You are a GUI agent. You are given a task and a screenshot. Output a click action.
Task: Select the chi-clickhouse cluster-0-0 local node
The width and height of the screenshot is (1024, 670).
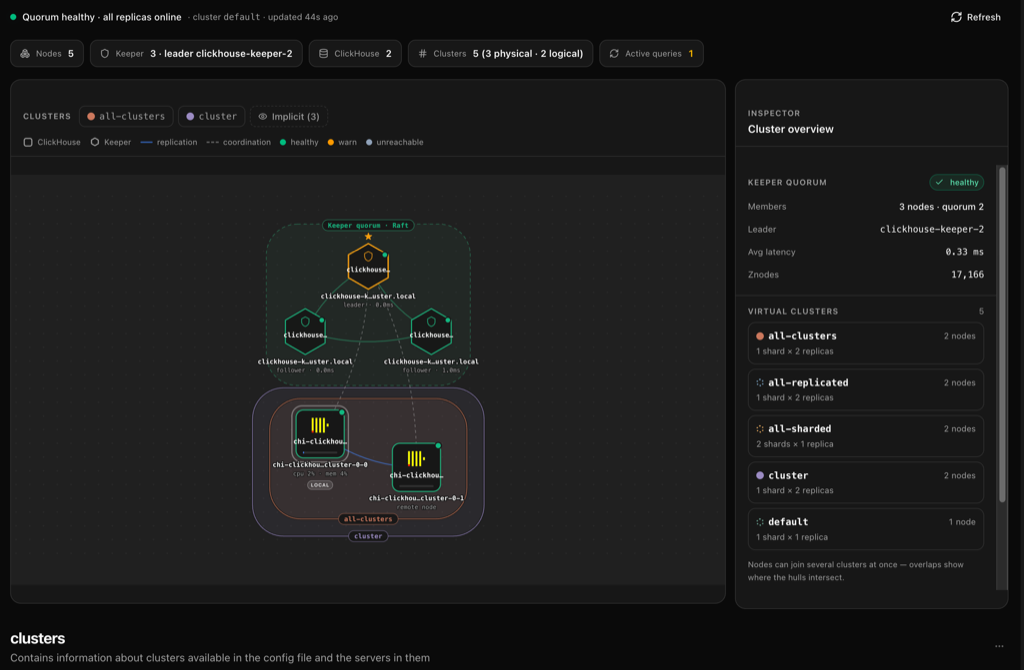319,432
